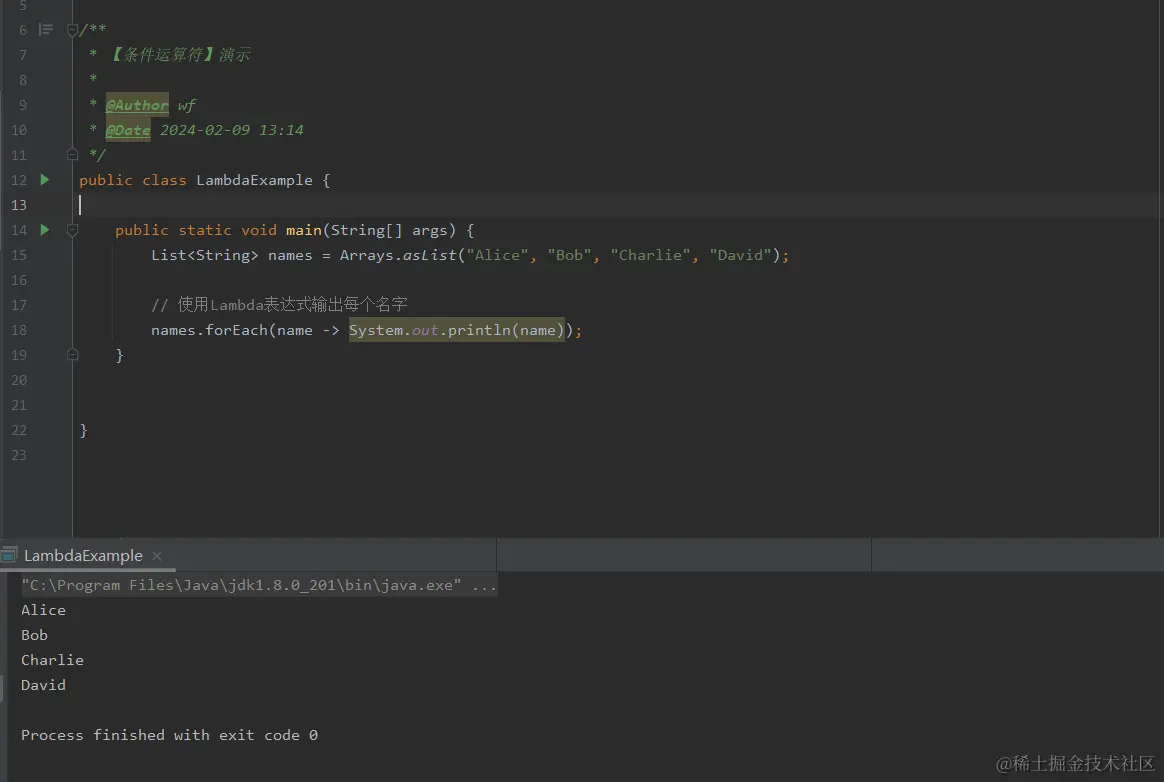Click fold end marker at main closing brace
This screenshot has height=782, width=1164.
pyautogui.click(x=72, y=355)
